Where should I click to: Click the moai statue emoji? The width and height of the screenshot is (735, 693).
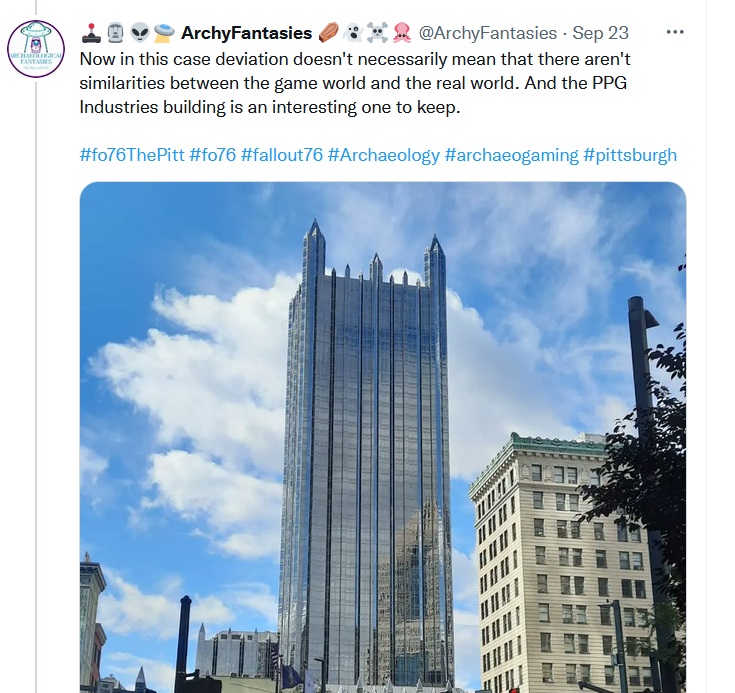(x=115, y=32)
